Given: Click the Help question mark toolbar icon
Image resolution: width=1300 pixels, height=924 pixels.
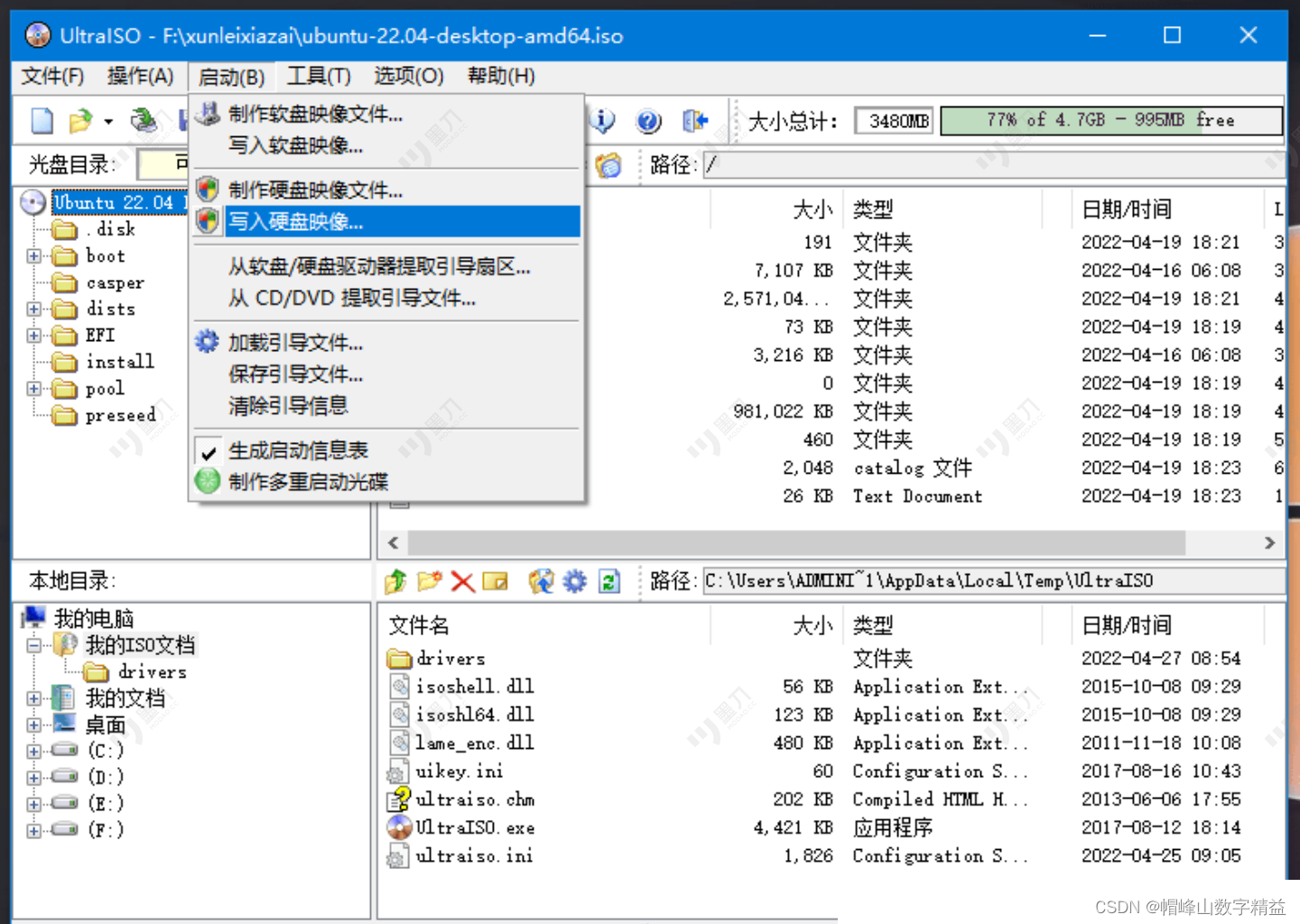Looking at the screenshot, I should [648, 120].
